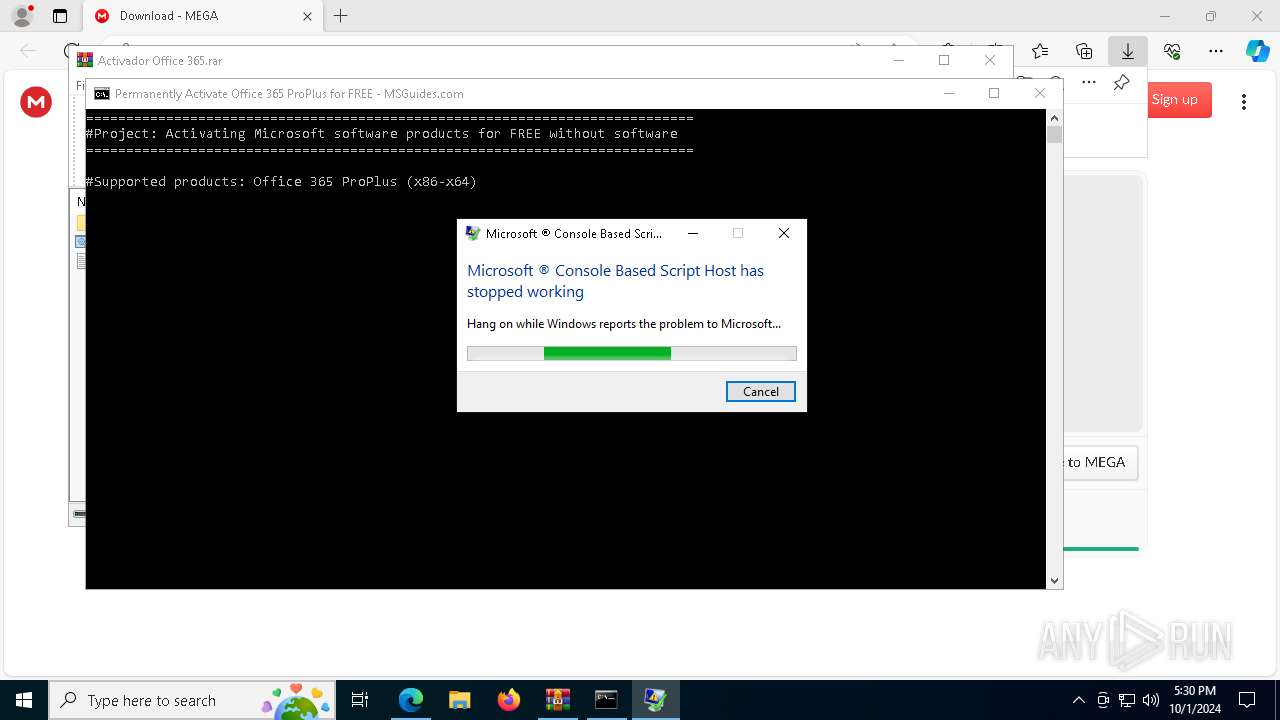Open the Edge tab actions menu
The height and width of the screenshot is (720, 1280).
[x=60, y=16]
